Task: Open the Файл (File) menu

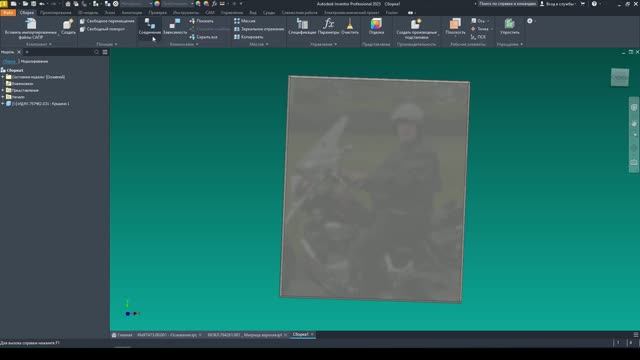Action: 7,13
